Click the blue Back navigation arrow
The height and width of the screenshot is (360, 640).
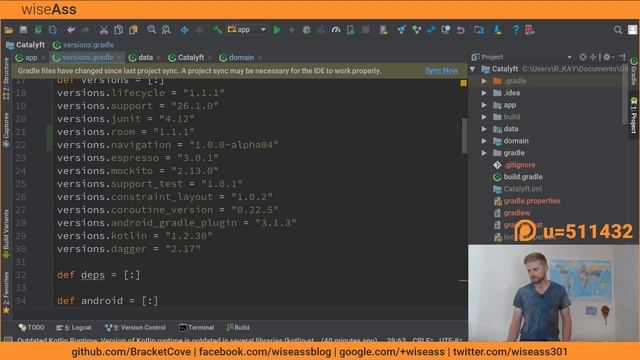(184, 30)
